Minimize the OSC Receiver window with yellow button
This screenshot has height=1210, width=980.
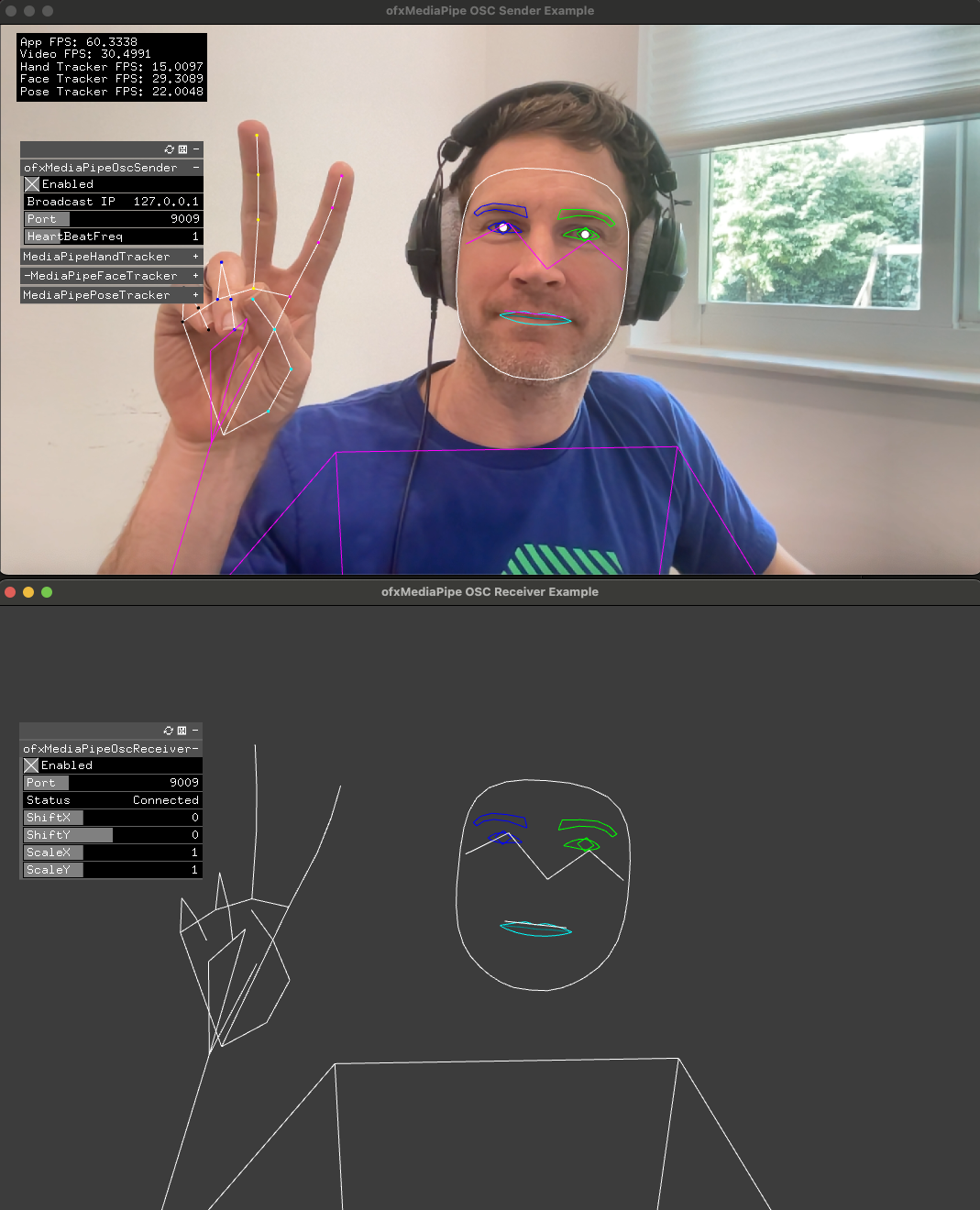[x=28, y=592]
